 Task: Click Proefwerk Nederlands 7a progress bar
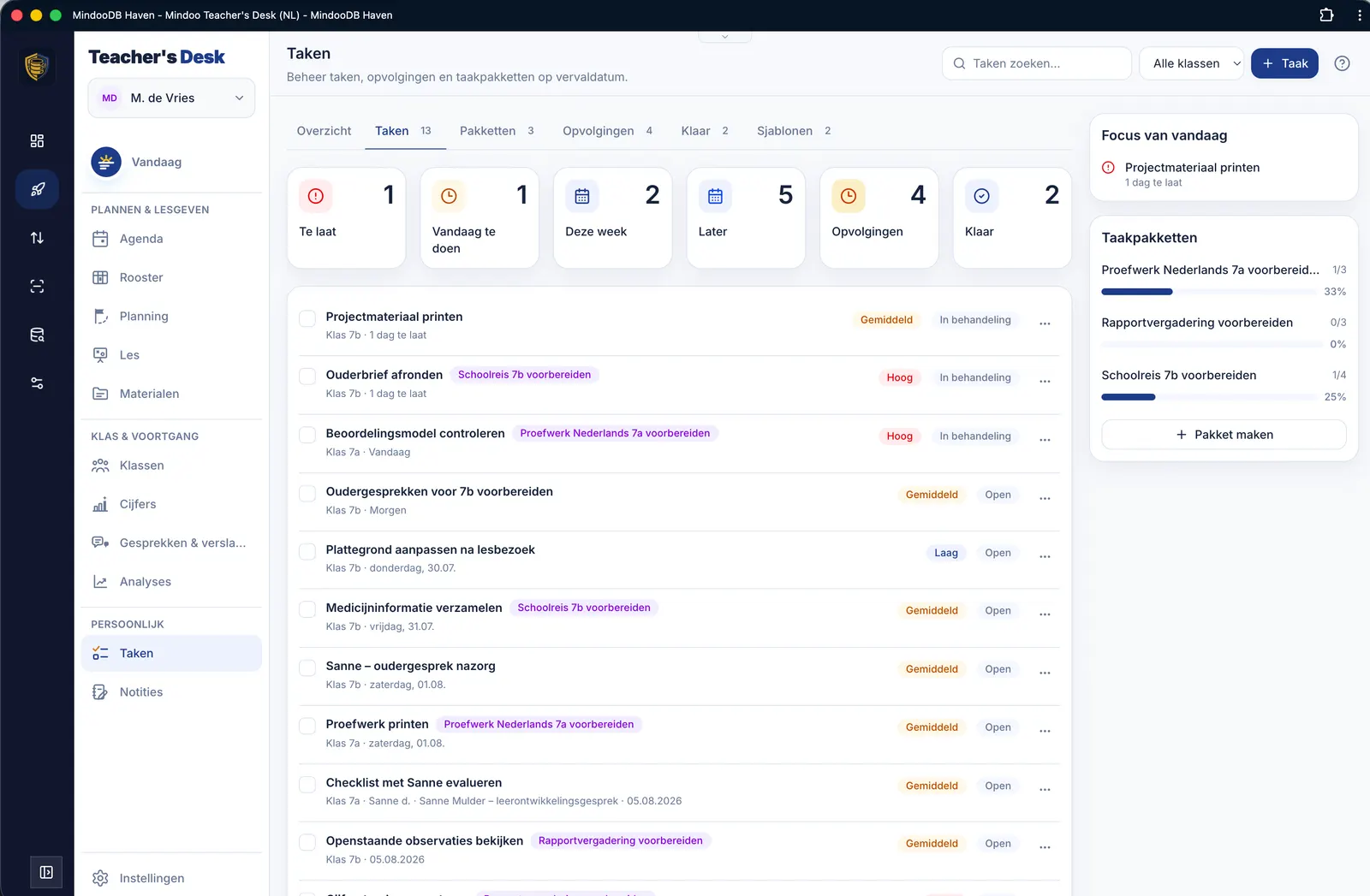(1210, 292)
